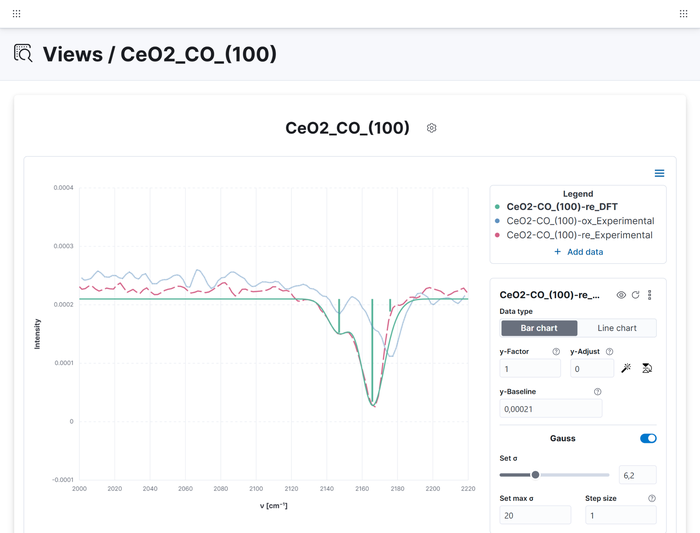
Task: Click the red legend dot for re_Experimental
Action: tap(497, 235)
